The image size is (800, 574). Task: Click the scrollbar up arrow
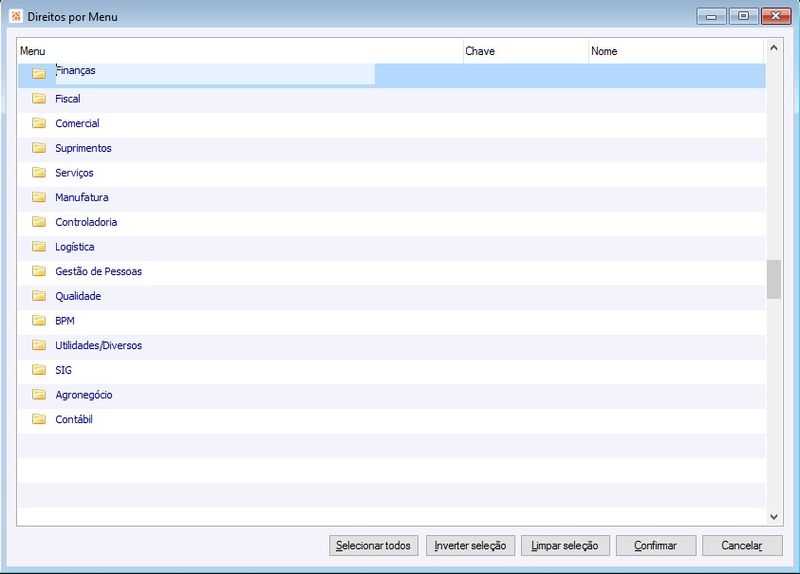[x=773, y=48]
